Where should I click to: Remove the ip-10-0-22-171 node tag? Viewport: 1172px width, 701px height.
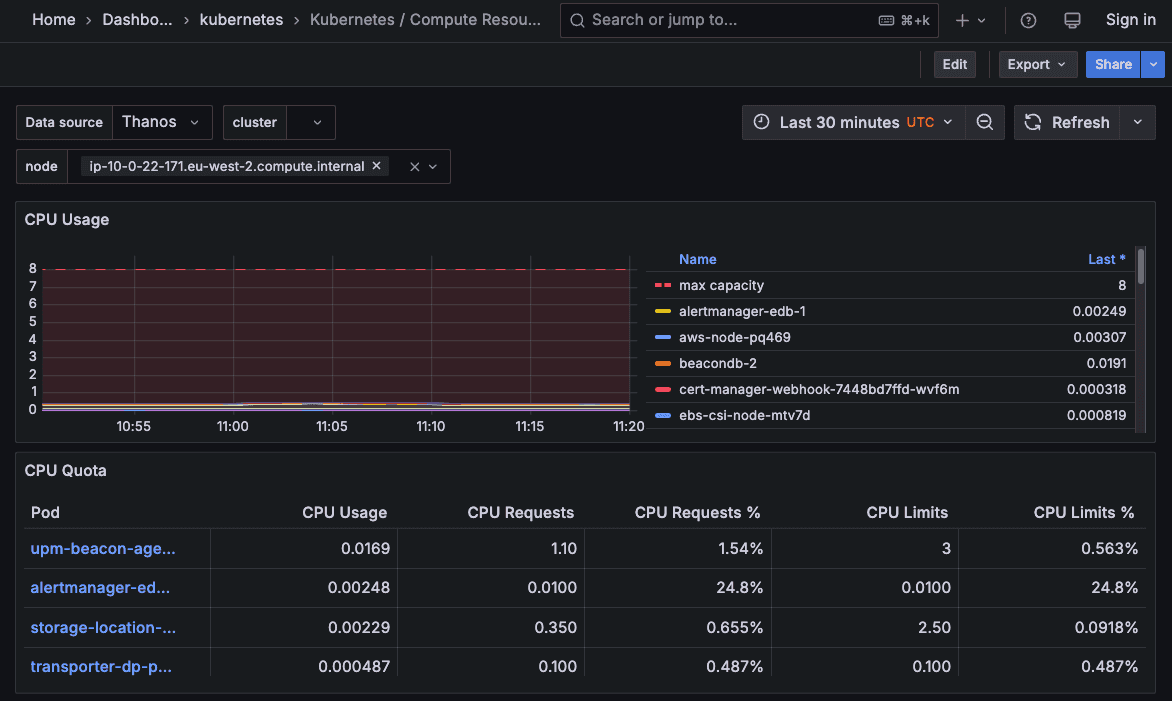[377, 166]
